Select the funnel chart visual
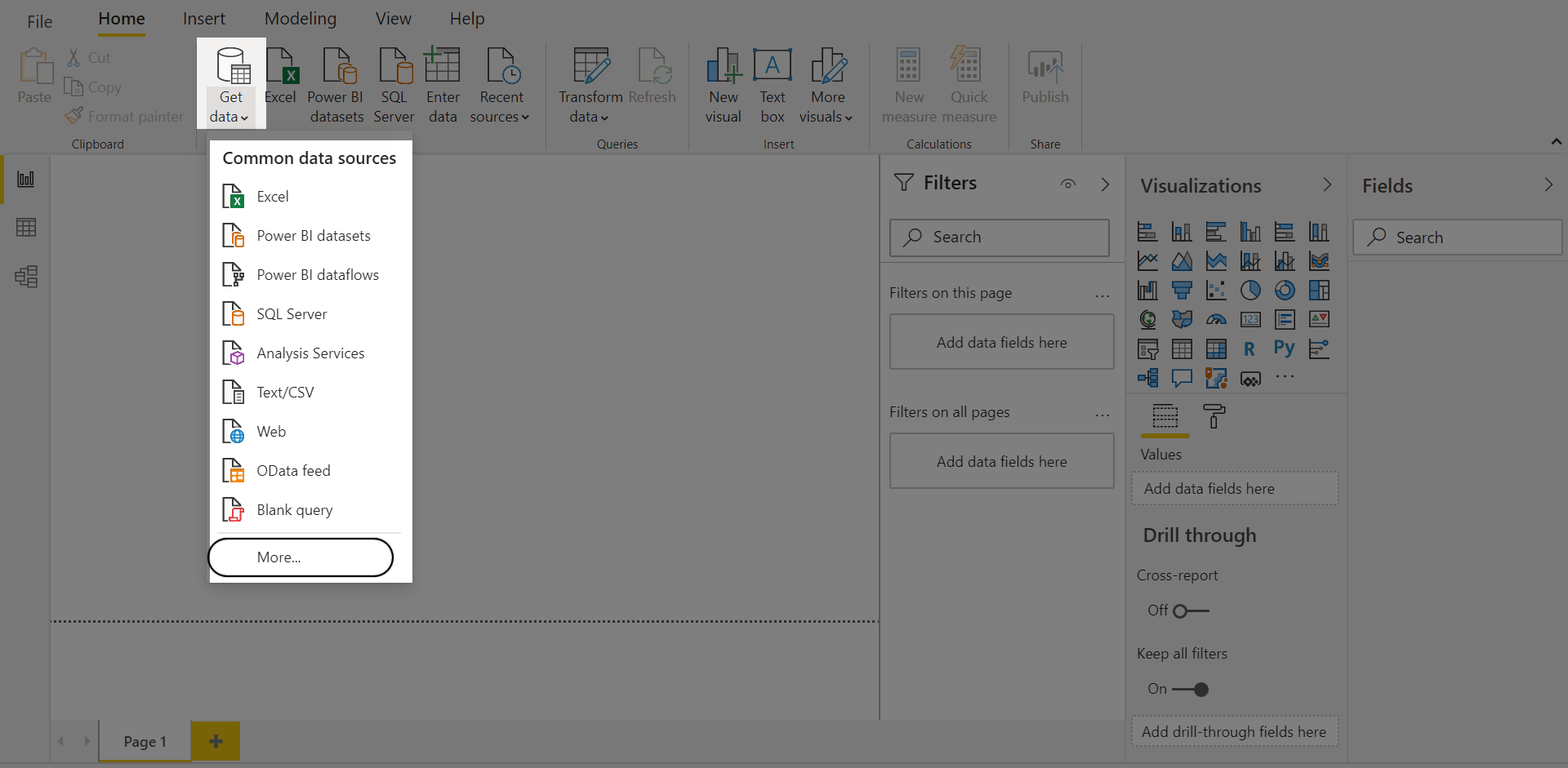Viewport: 1568px width, 768px height. point(1182,291)
